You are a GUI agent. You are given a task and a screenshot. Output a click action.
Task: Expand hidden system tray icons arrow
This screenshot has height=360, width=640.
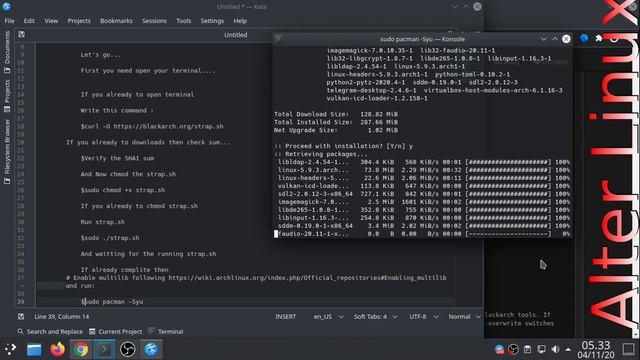(x=568, y=349)
